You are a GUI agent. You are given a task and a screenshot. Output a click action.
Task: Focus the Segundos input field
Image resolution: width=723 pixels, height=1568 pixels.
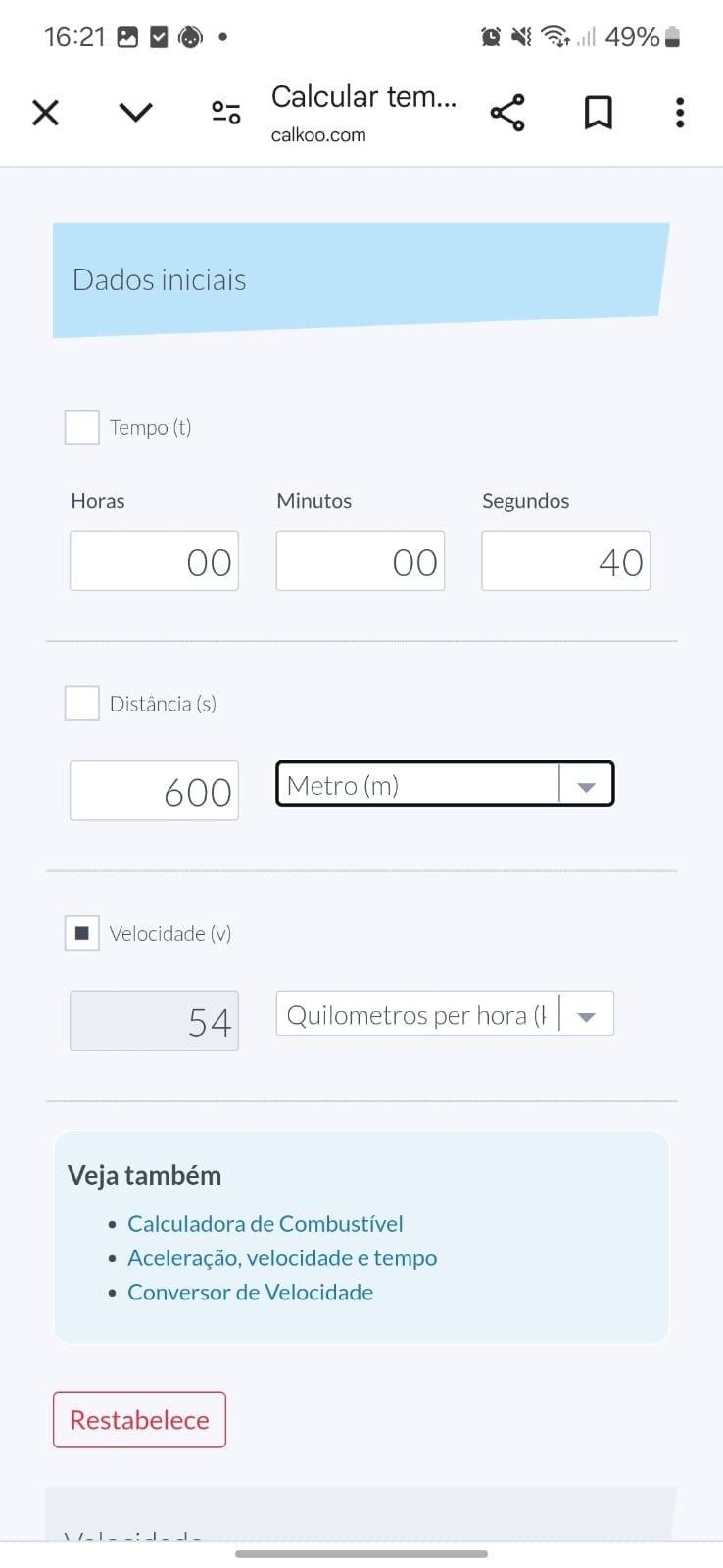coord(566,562)
